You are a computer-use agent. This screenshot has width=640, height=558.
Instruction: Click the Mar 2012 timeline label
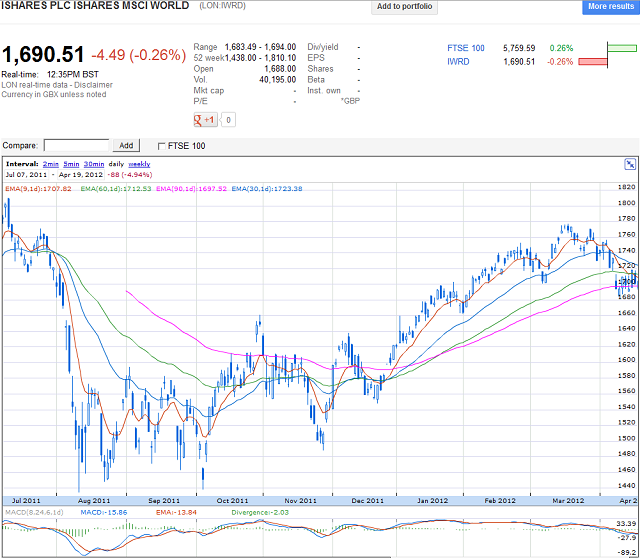(568, 501)
